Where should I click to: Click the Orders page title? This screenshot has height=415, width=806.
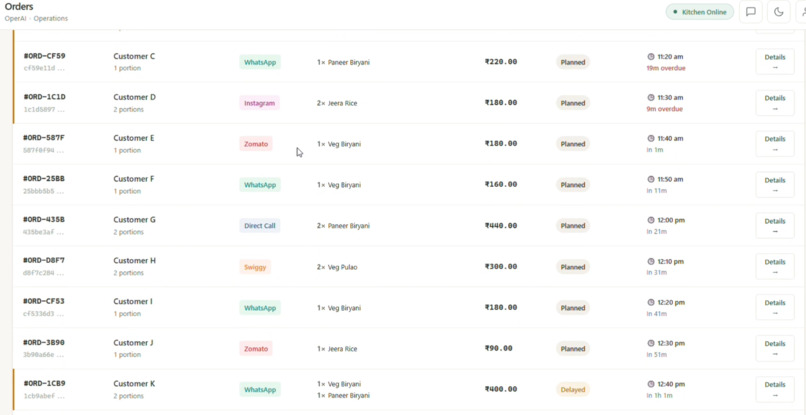point(19,7)
